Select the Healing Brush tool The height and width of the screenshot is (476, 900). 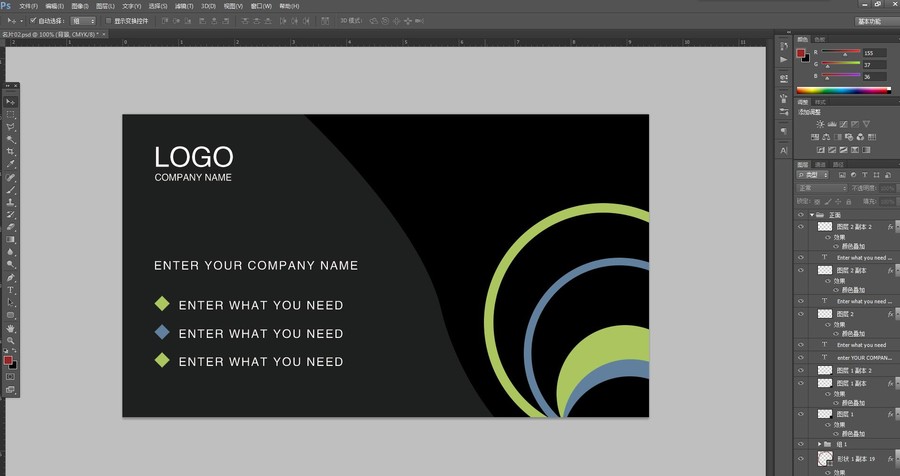[10, 177]
